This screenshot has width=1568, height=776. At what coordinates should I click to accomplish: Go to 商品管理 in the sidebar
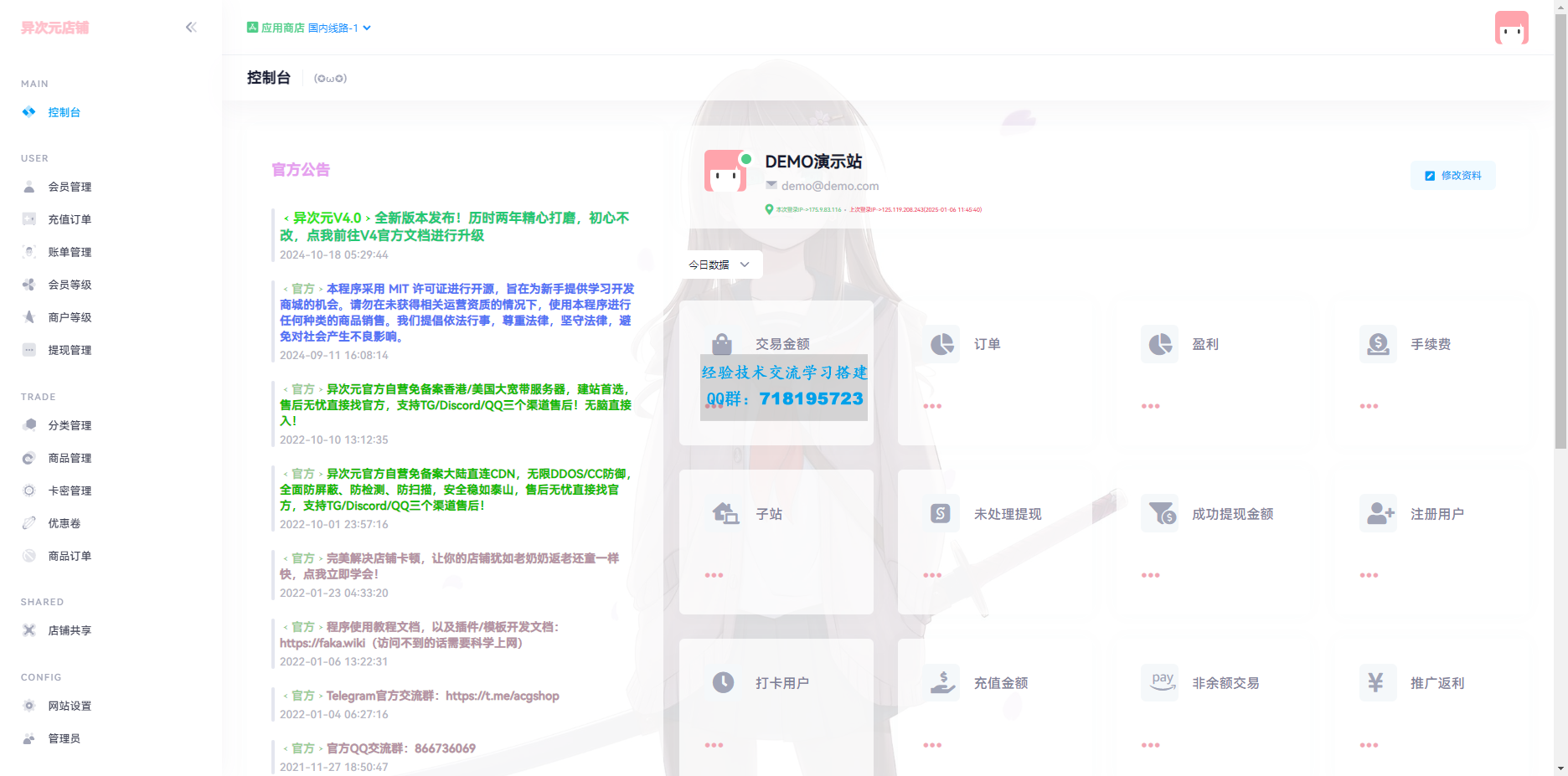[x=70, y=458]
